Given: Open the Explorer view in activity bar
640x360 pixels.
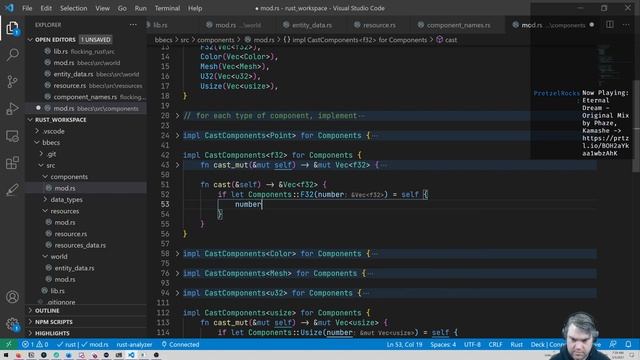Looking at the screenshot, I should (12, 28).
